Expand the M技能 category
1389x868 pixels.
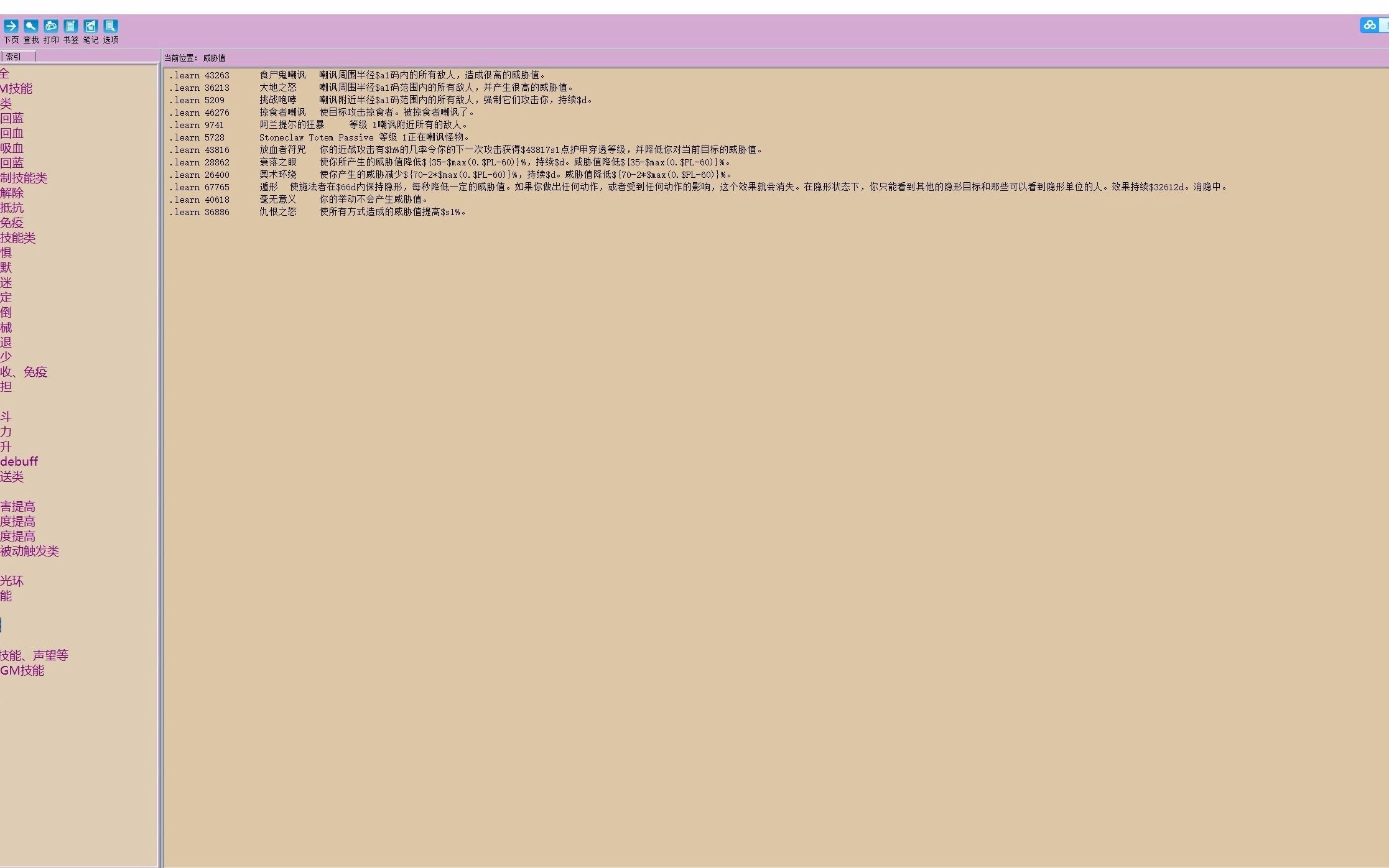tap(17, 88)
